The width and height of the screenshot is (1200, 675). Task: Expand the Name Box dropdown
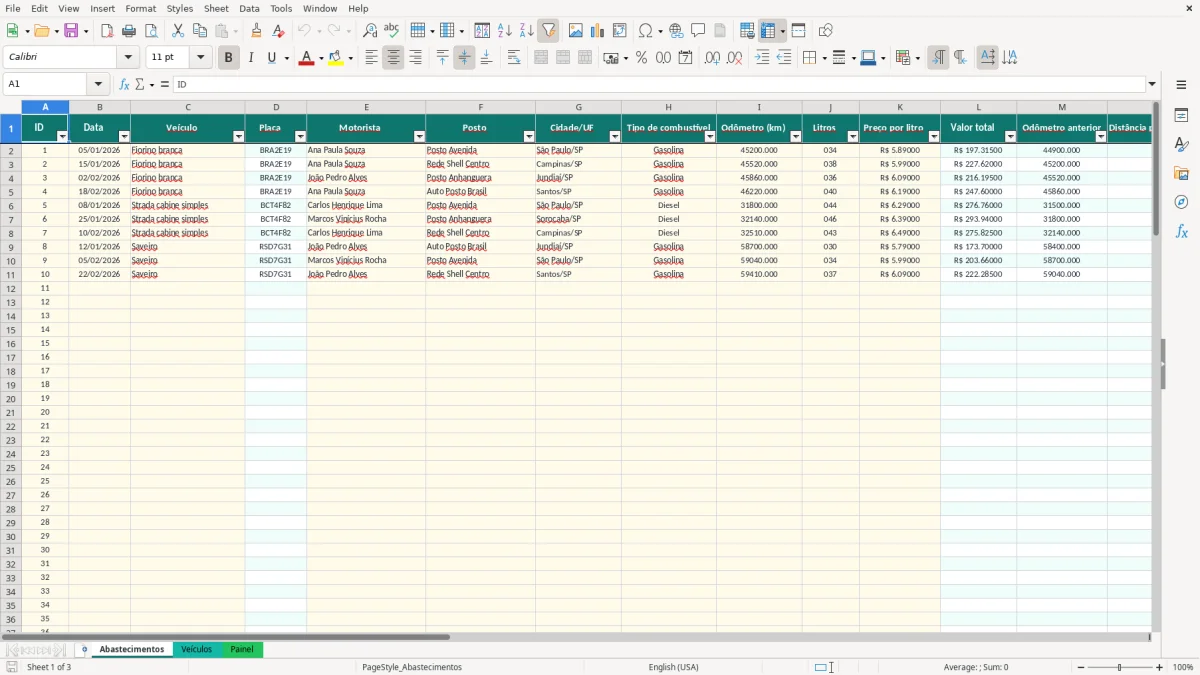click(x=98, y=84)
